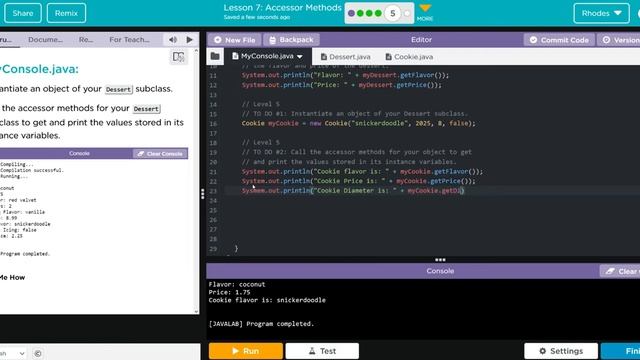Click "Cookie flavor is: snickerdoodle" console output
The height and width of the screenshot is (360, 640).
(267, 300)
